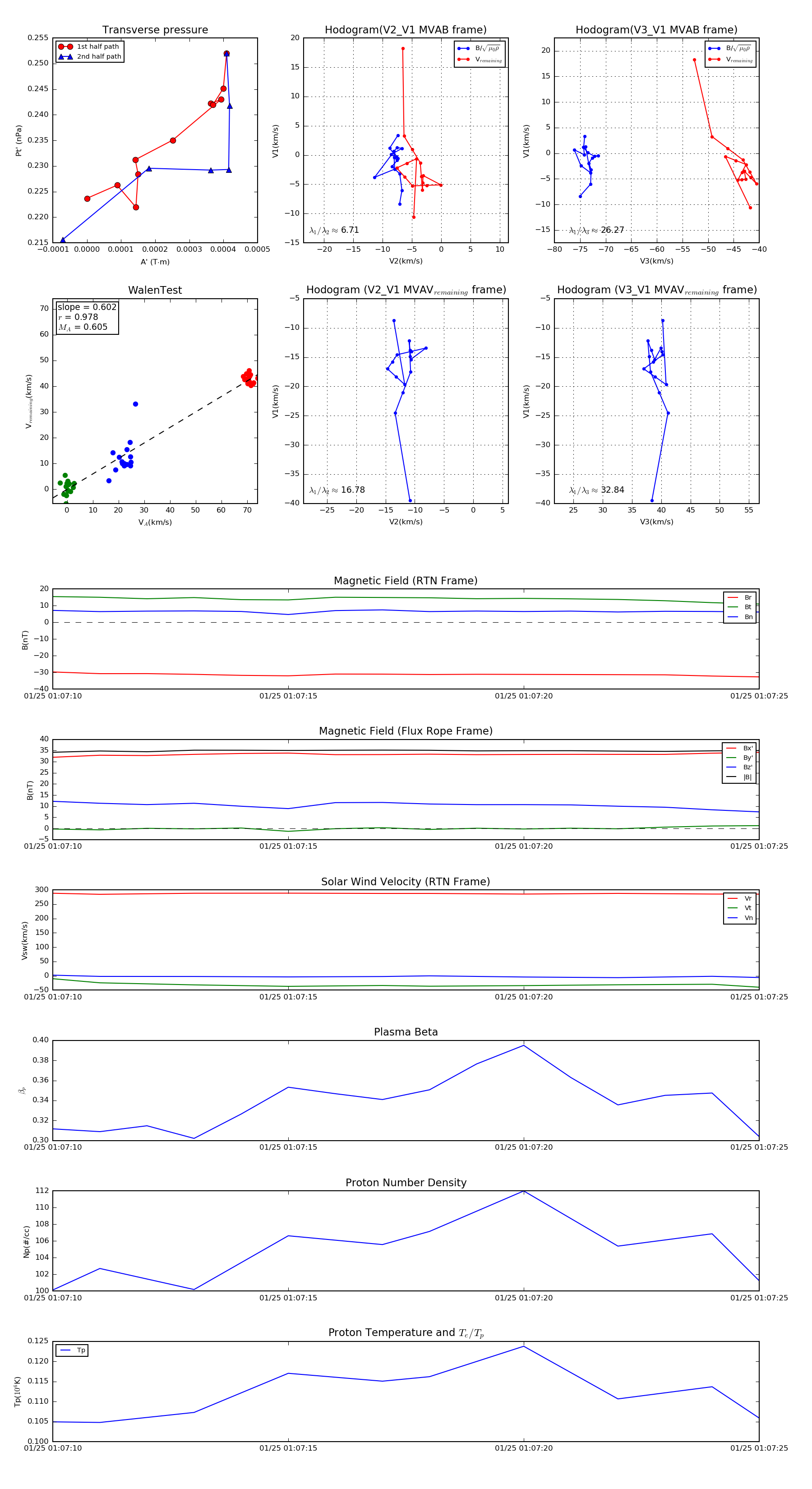Select the 'M_A = 0.605' annotation
Screen dimensions: 812x1489
(83, 327)
